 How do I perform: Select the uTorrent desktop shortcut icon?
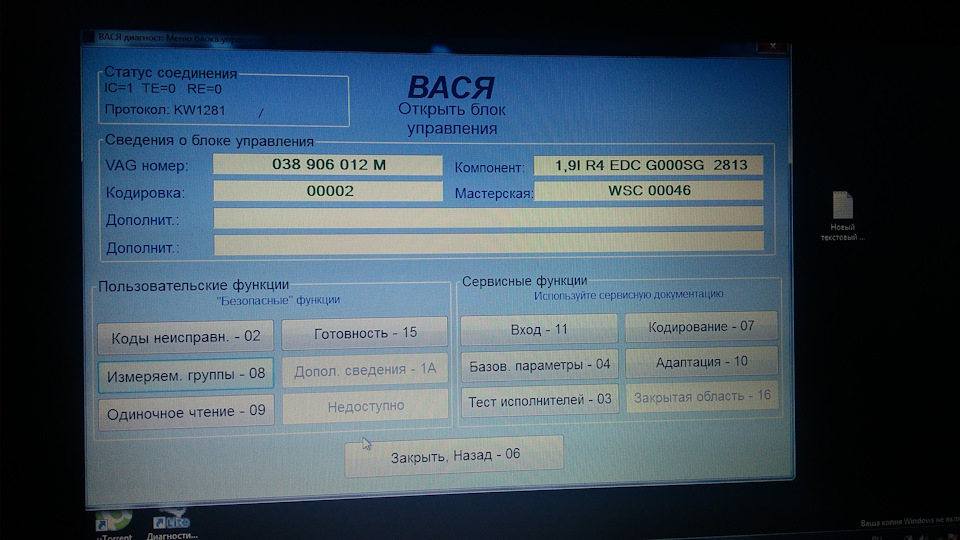[114, 525]
